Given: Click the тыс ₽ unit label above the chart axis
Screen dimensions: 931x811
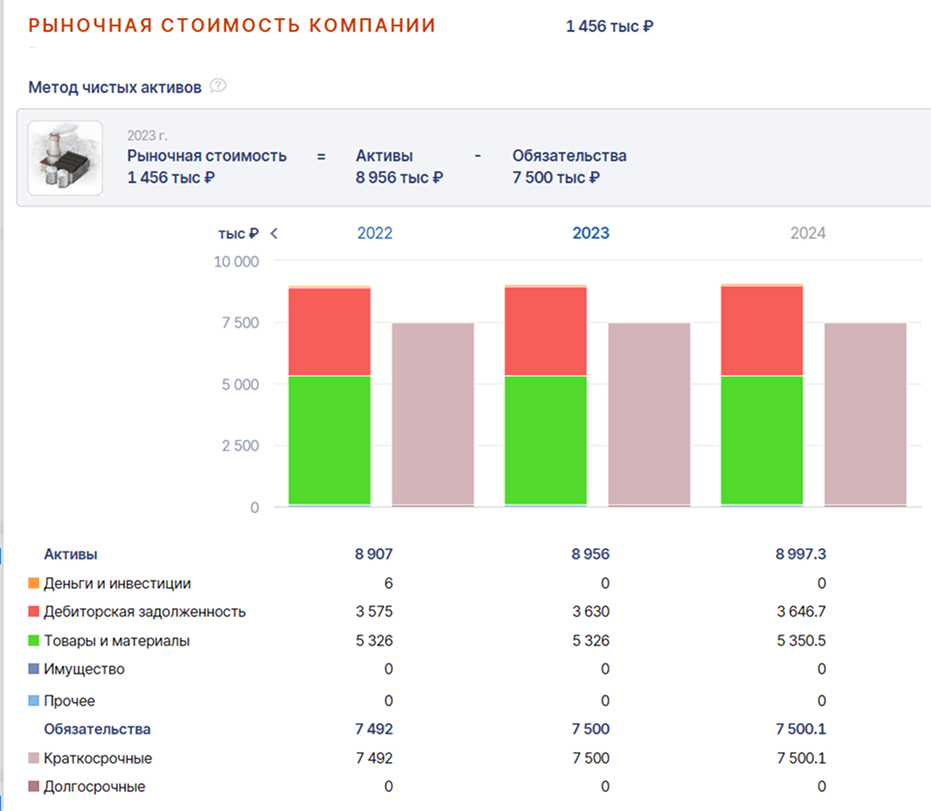Looking at the screenshot, I should 239,234.
